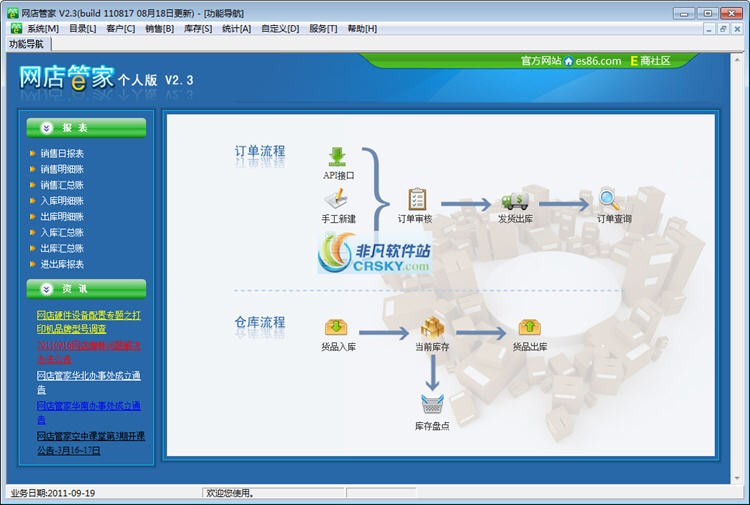The width and height of the screenshot is (750, 505).
Task: Click the vertical scrollbar up arrow
Action: coord(737,58)
